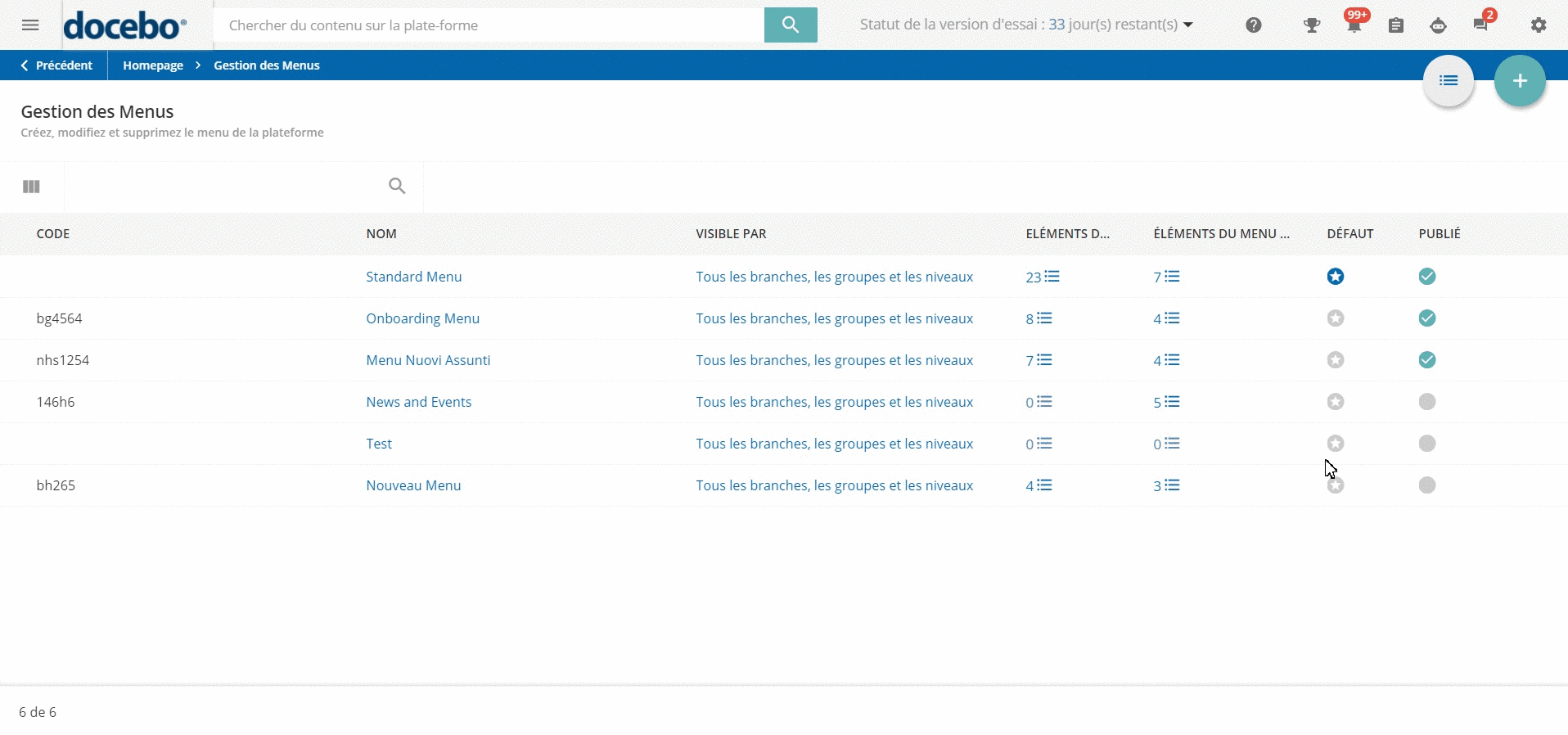Viewport: 1568px width, 735px height.
Task: Open the coach face icon in the header
Action: pyautogui.click(x=1438, y=25)
